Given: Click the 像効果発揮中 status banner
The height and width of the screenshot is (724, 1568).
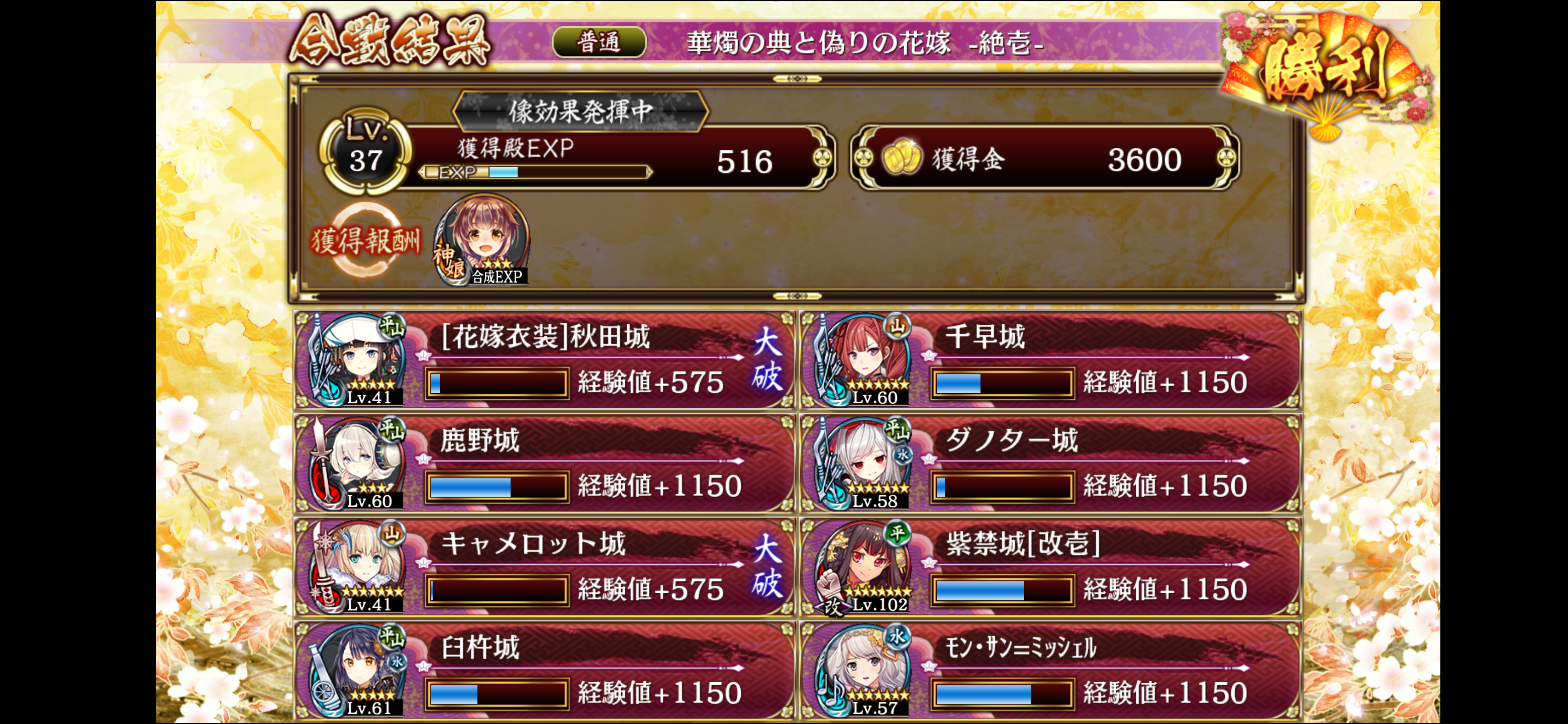Looking at the screenshot, I should coord(580,112).
